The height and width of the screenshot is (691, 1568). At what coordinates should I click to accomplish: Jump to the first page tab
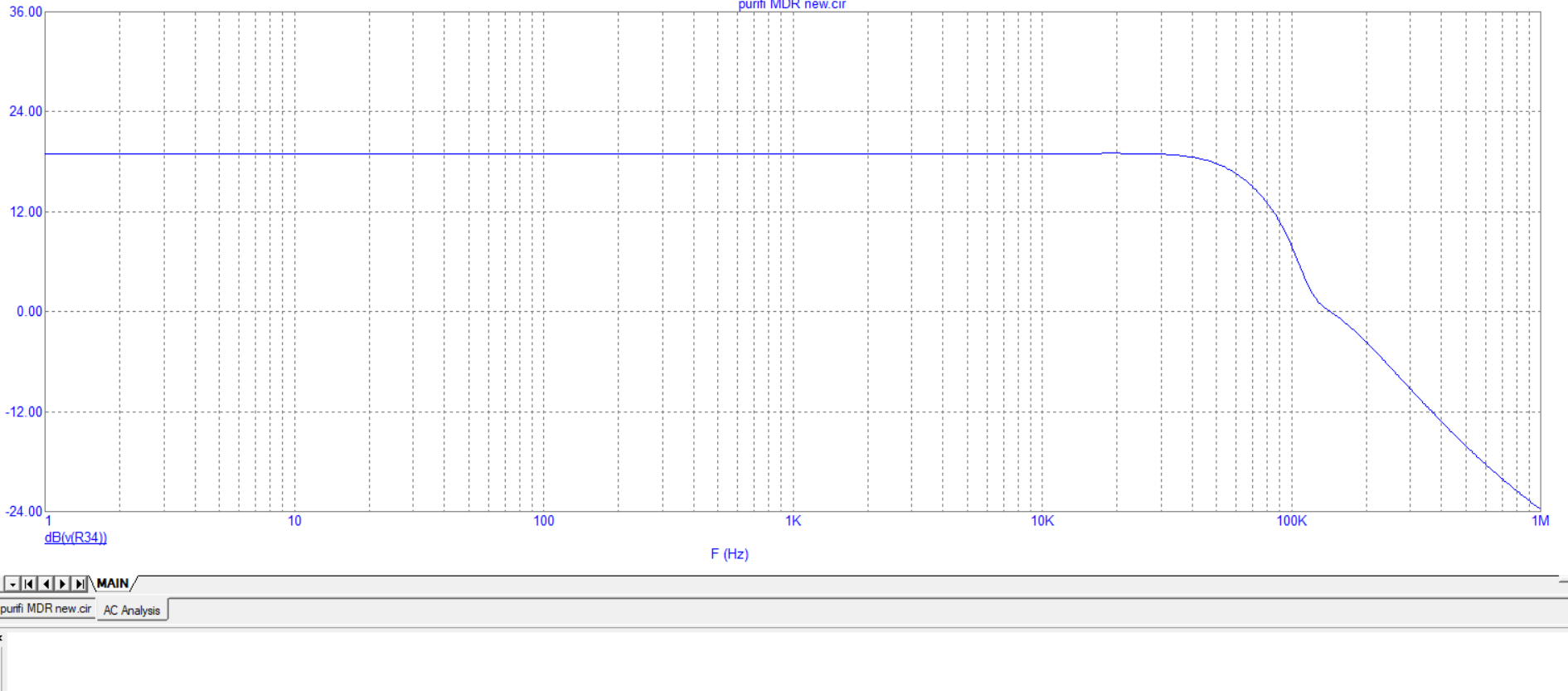(29, 584)
